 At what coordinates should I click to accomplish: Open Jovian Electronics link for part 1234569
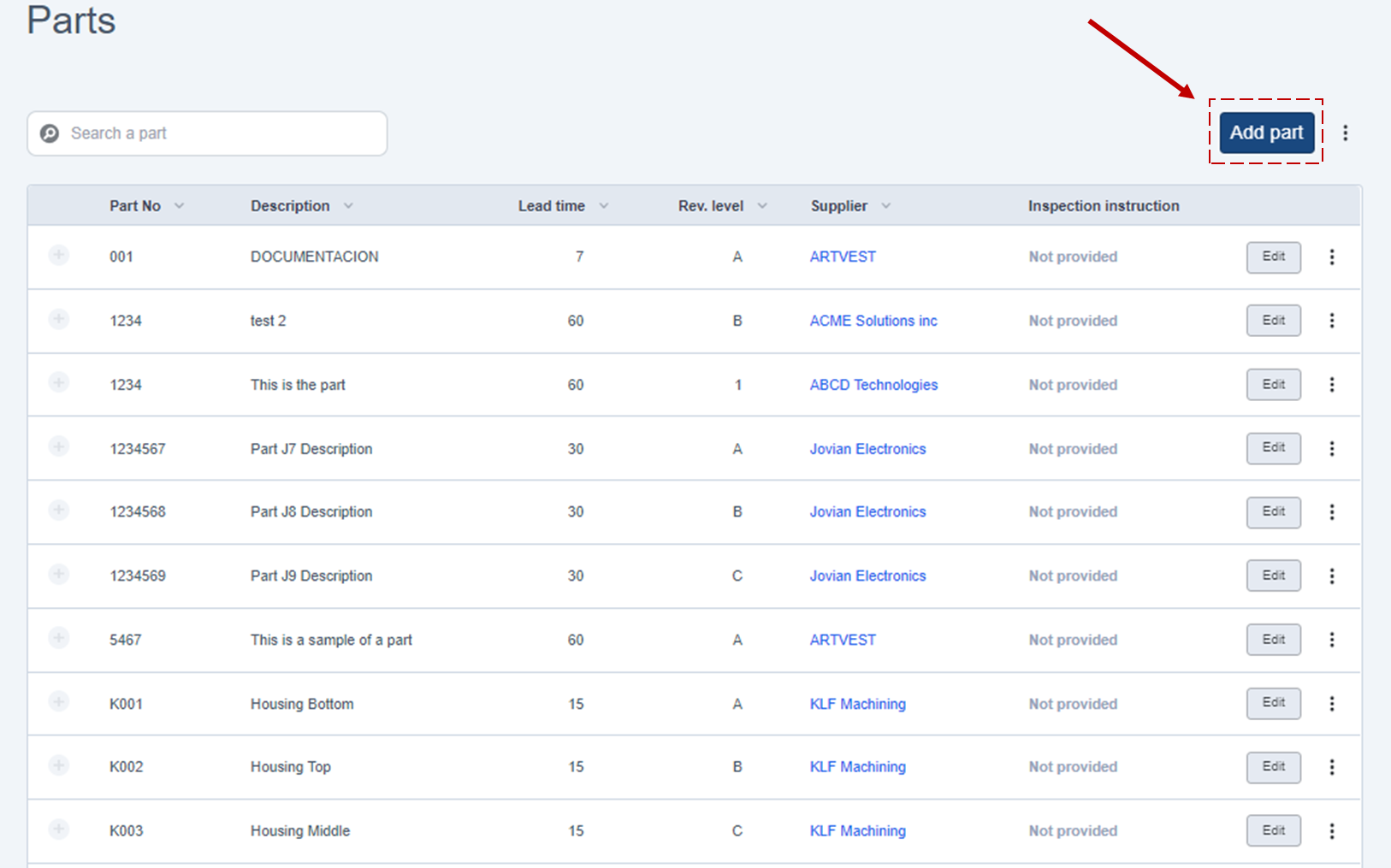click(x=867, y=576)
